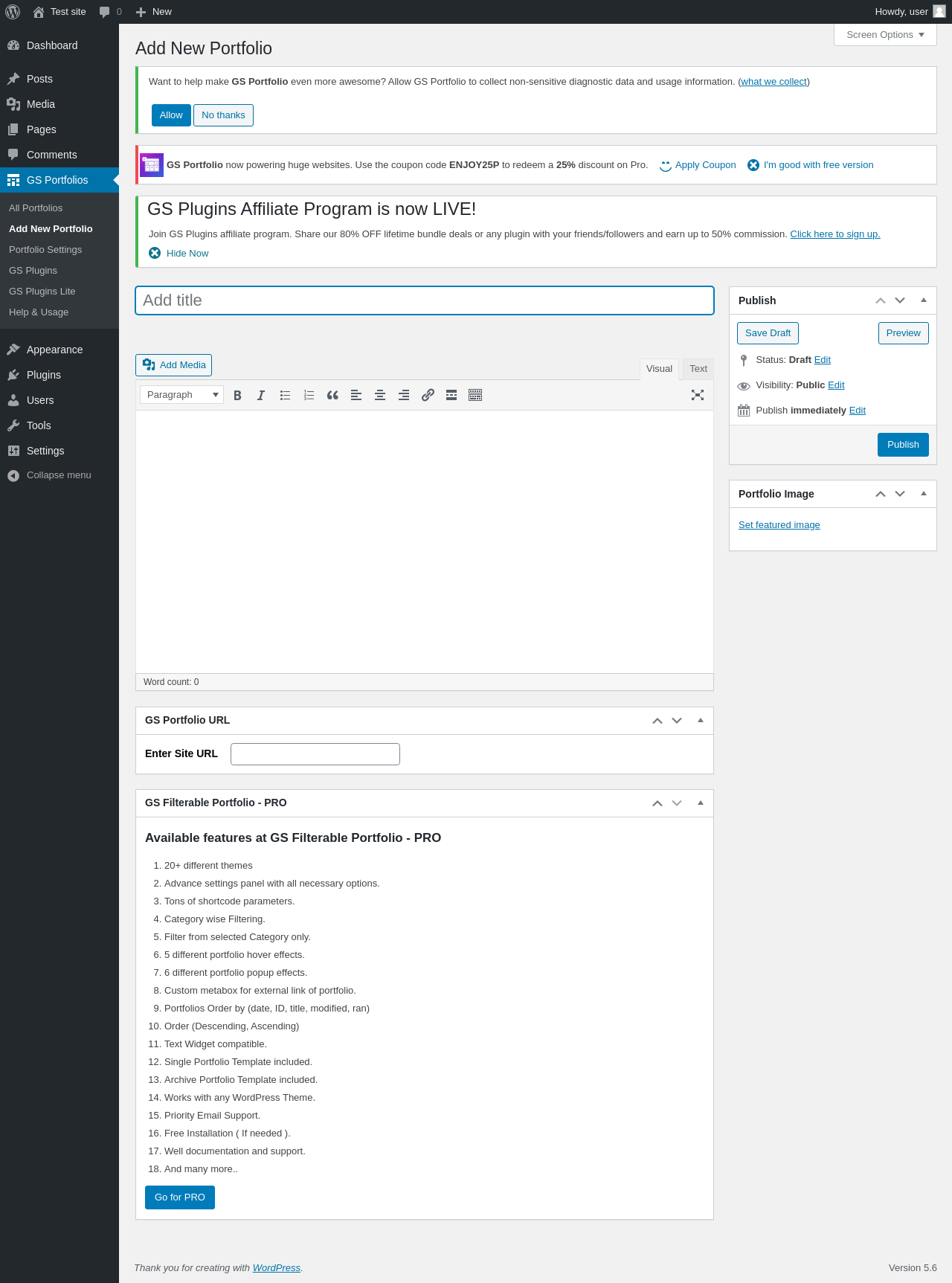This screenshot has height=1283, width=952.
Task: Open the Paragraph format dropdown
Action: click(x=181, y=395)
